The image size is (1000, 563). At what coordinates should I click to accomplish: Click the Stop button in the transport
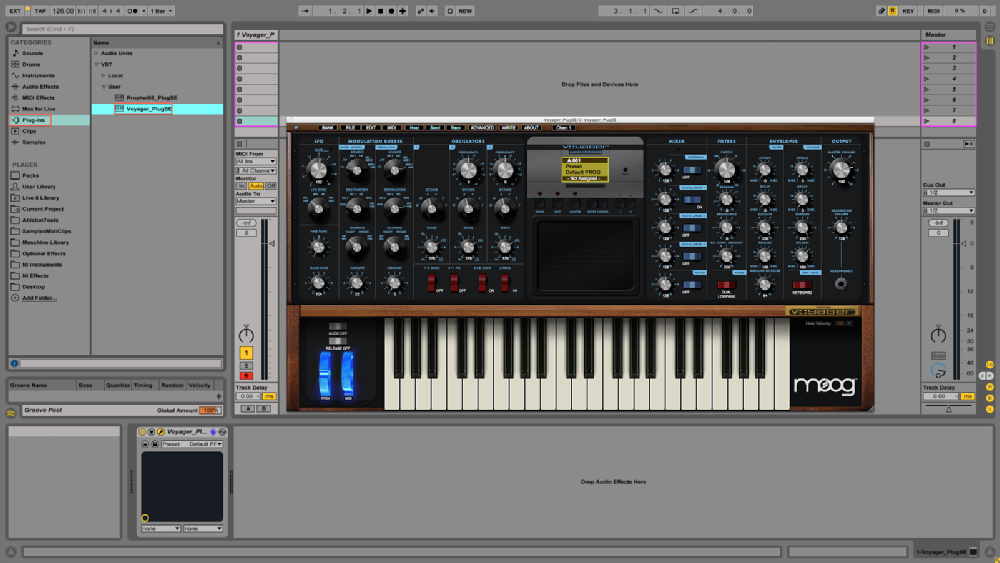(x=379, y=10)
